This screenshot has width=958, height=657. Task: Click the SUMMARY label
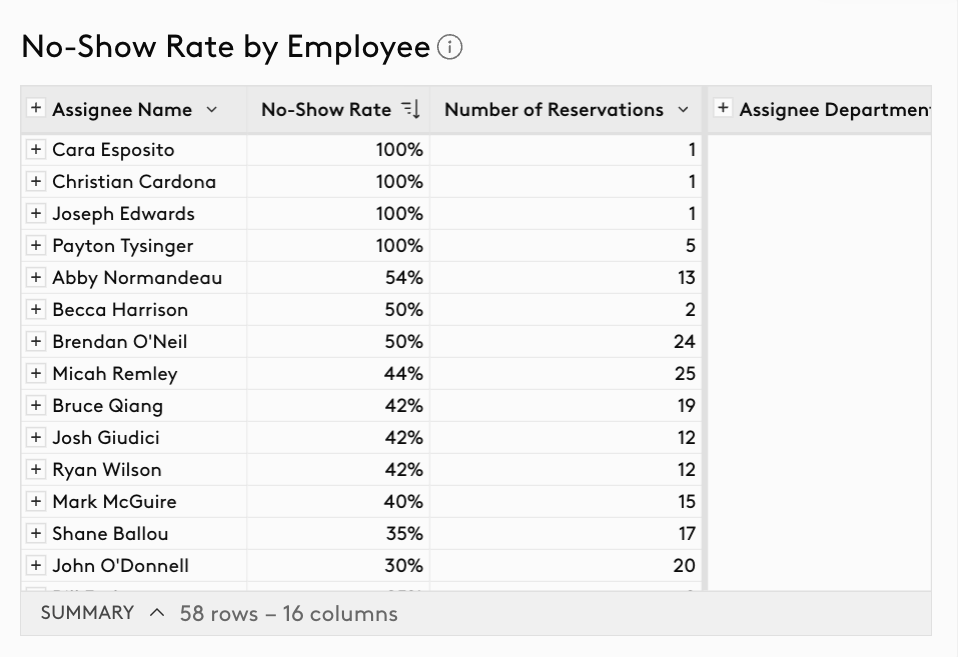(x=87, y=613)
